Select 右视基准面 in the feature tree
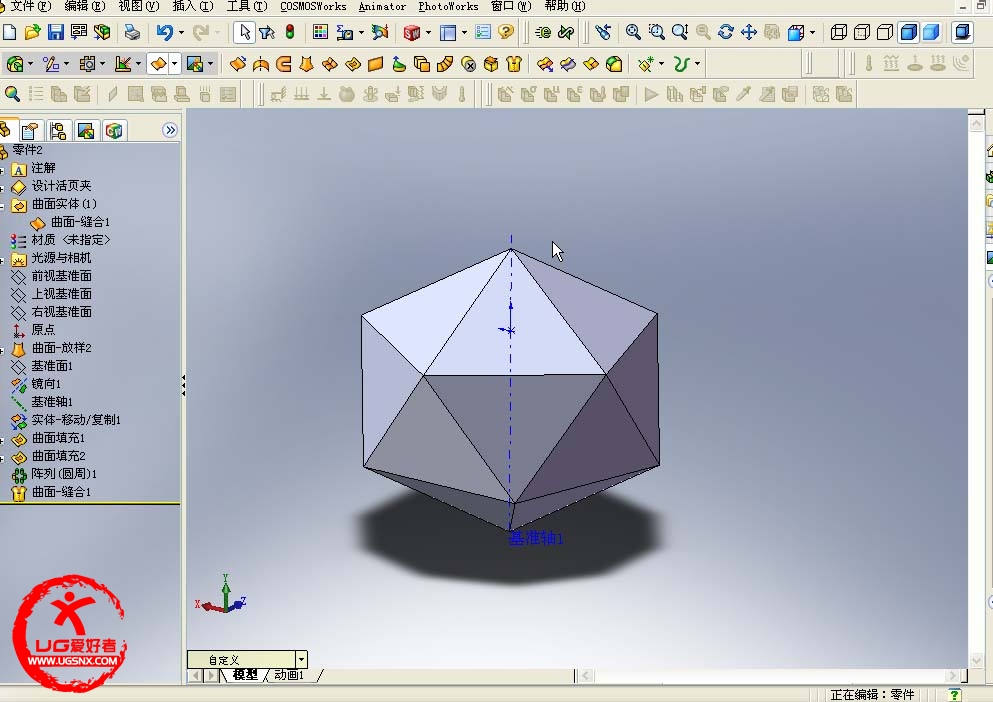 pos(61,312)
